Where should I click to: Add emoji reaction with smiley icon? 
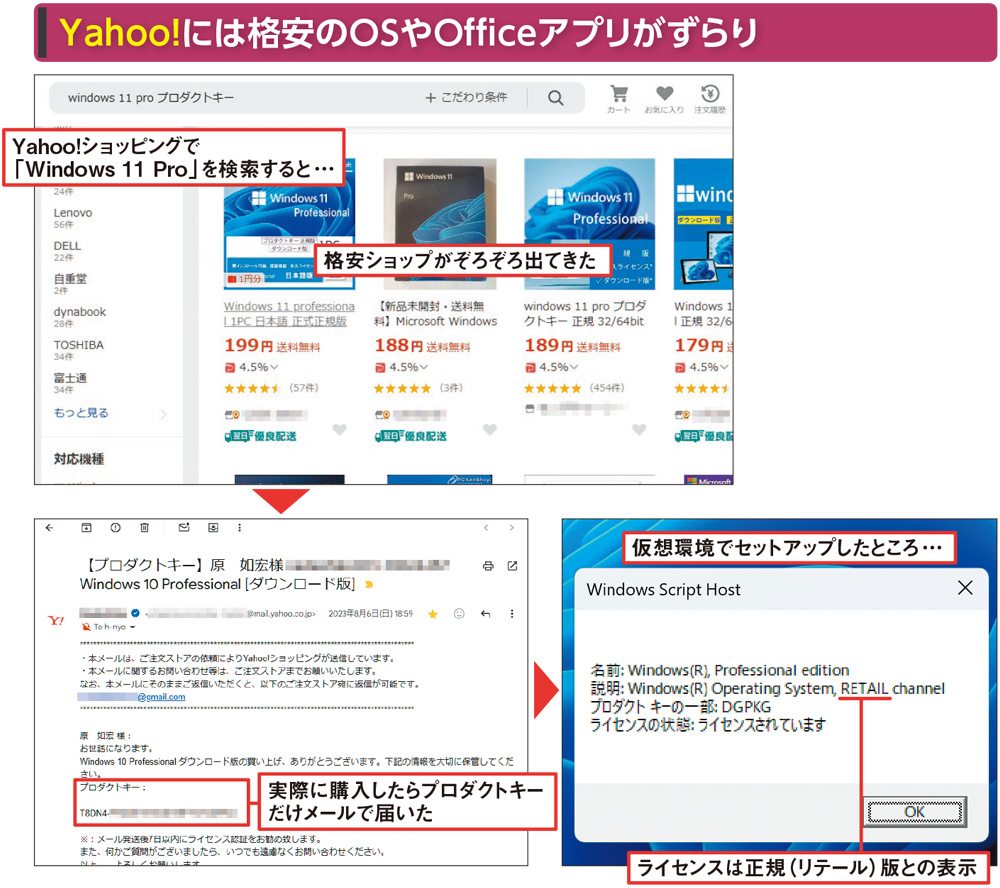tap(459, 614)
